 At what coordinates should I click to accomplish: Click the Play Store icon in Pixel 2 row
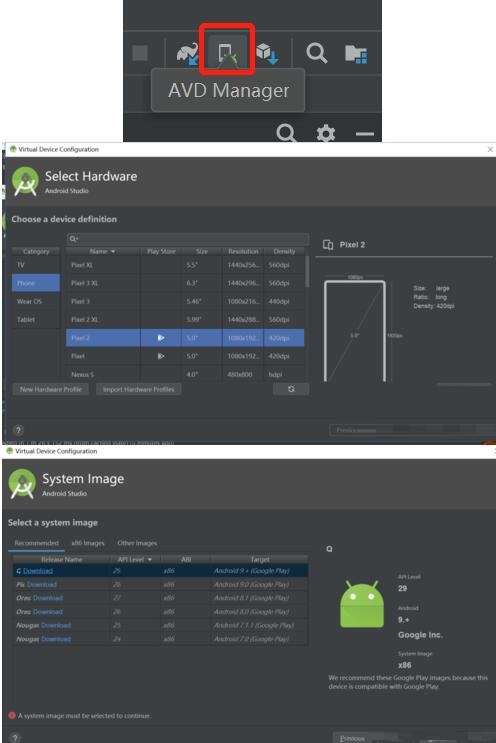(x=161, y=338)
